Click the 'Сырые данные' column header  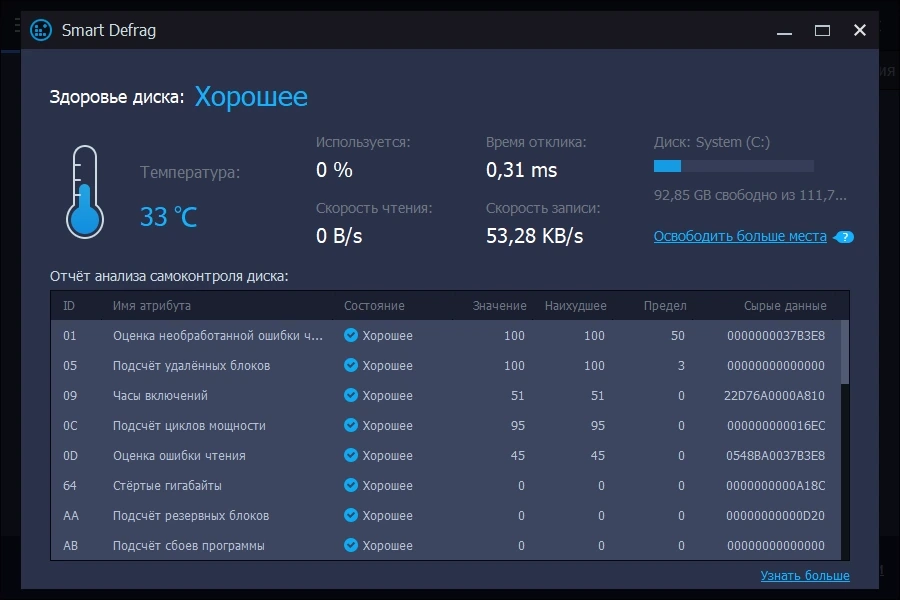click(x=785, y=305)
